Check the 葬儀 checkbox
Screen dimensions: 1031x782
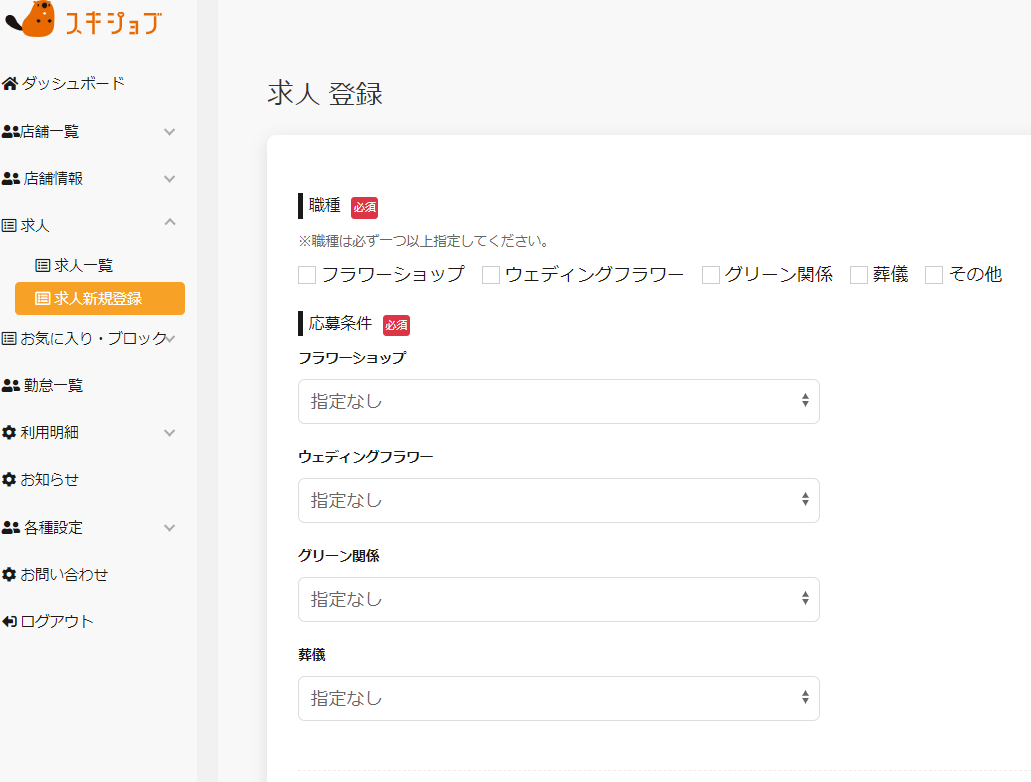pyautogui.click(x=859, y=275)
